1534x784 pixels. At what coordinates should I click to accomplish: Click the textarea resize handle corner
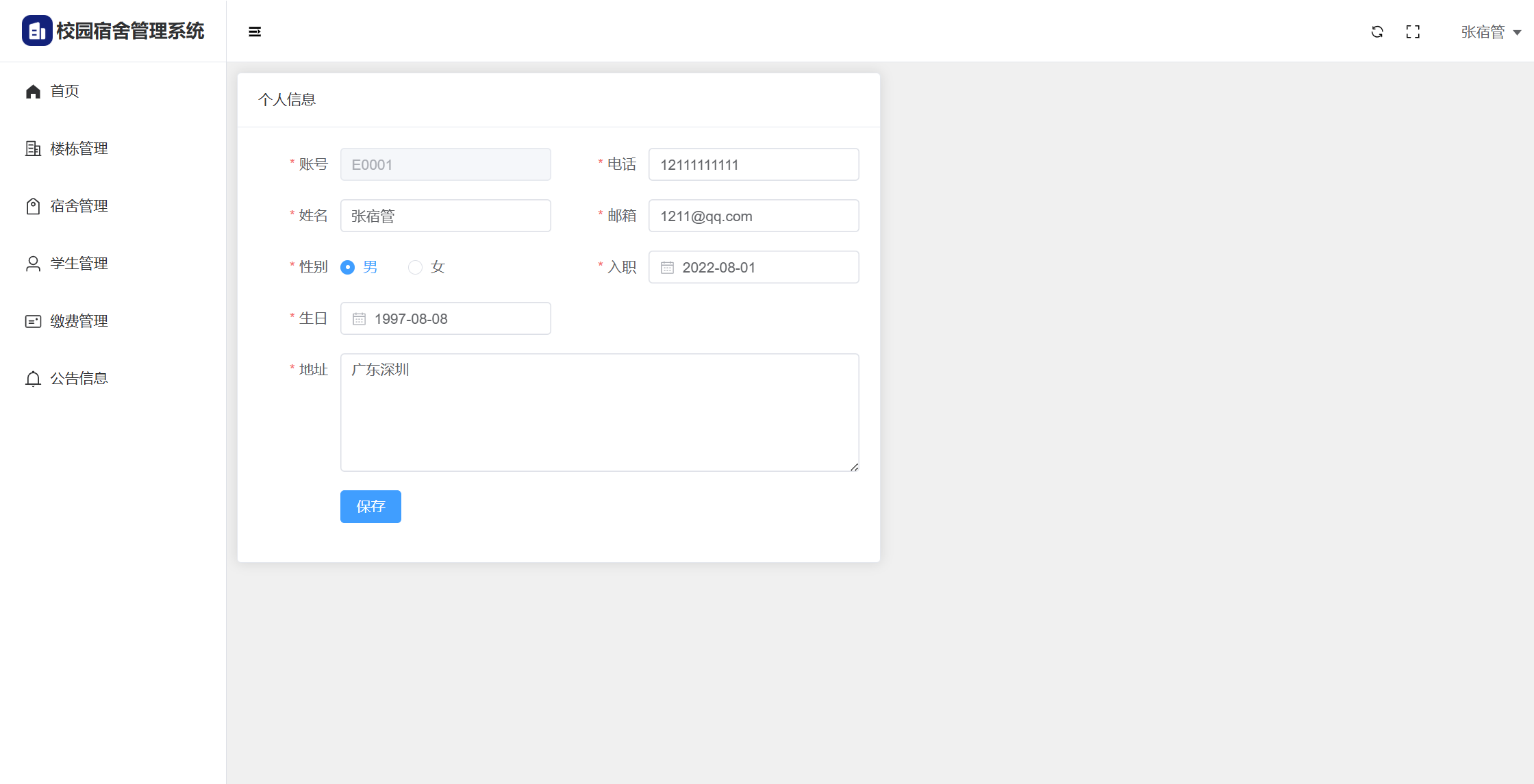pyautogui.click(x=854, y=467)
